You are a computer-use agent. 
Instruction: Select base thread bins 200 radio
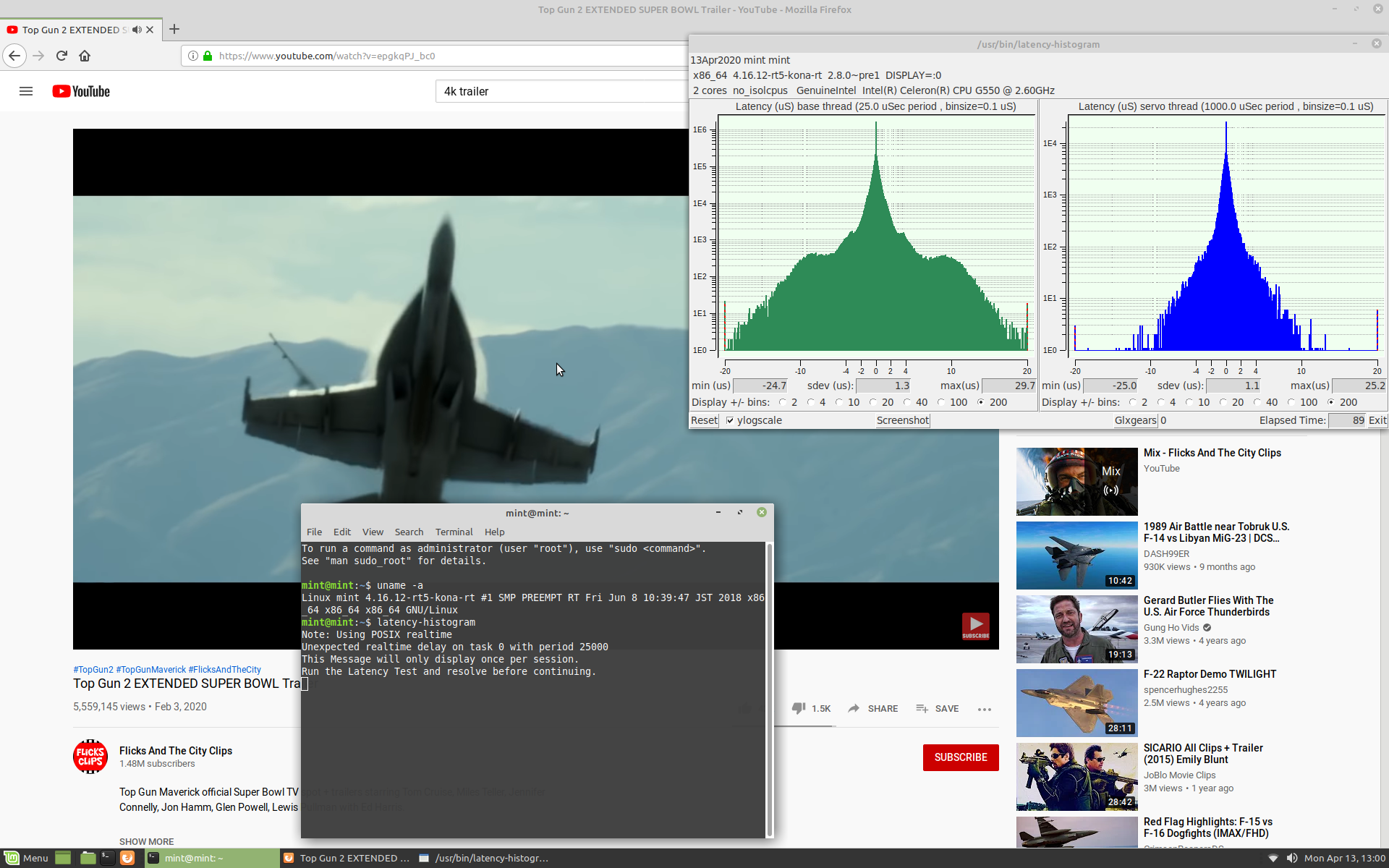[x=981, y=402]
